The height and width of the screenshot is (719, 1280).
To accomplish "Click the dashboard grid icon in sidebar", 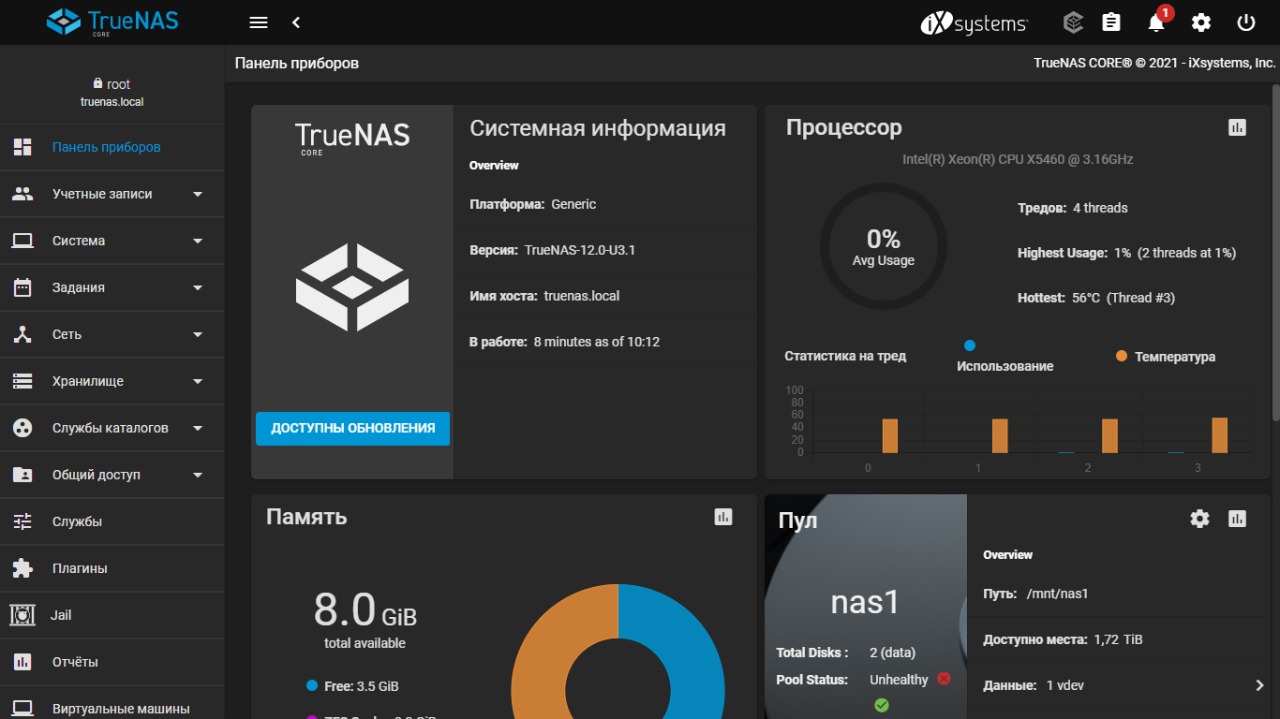I will click(22, 147).
